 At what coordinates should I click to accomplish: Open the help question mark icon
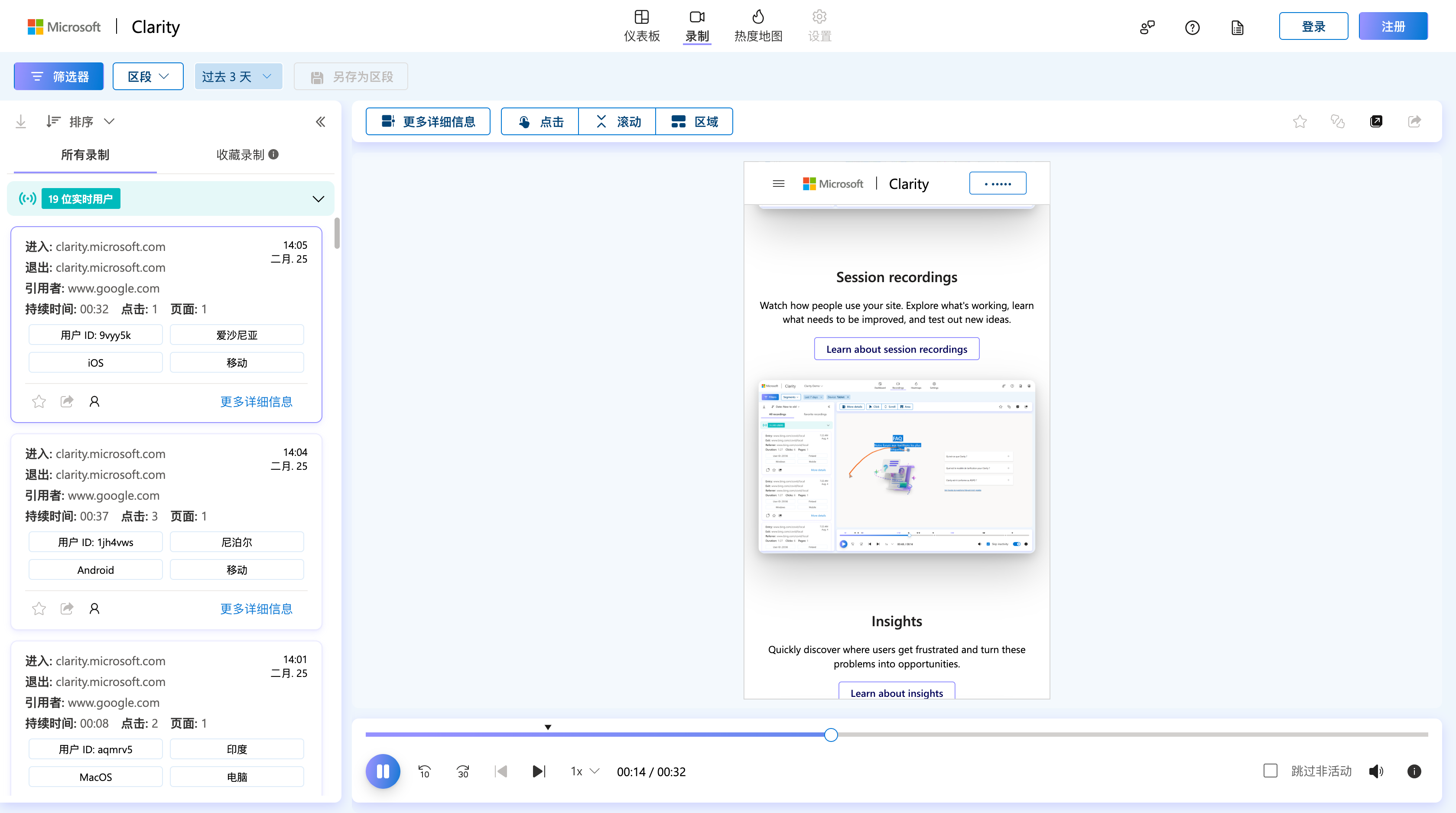[1192, 27]
